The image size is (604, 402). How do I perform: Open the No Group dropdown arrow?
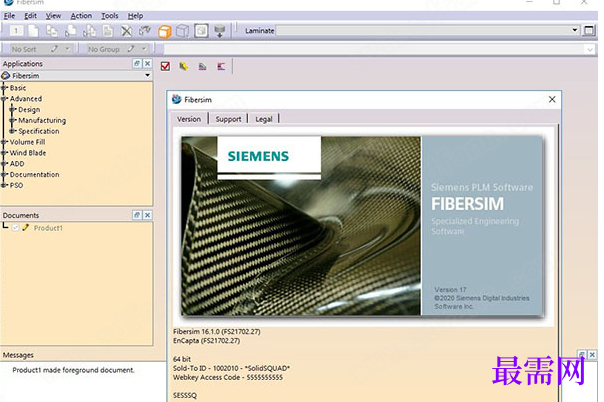point(144,49)
